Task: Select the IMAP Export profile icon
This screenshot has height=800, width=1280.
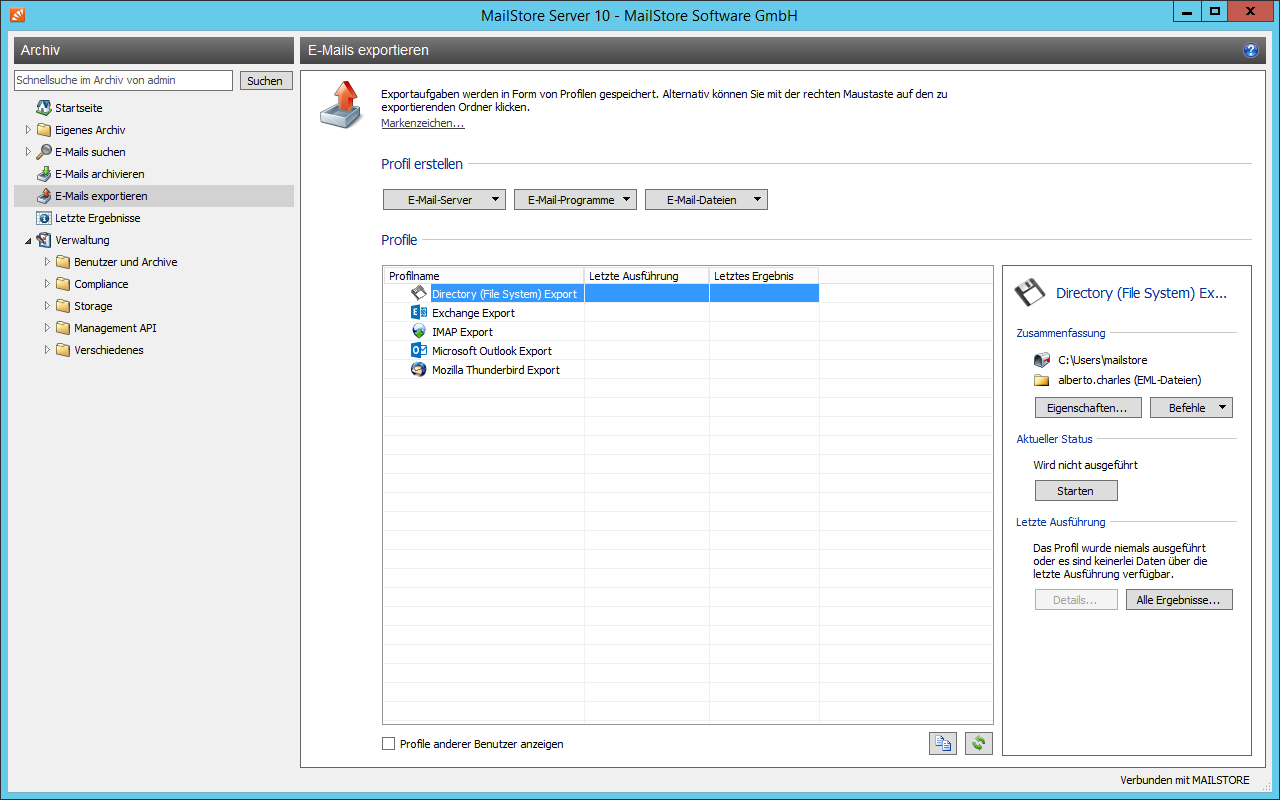Action: (419, 331)
